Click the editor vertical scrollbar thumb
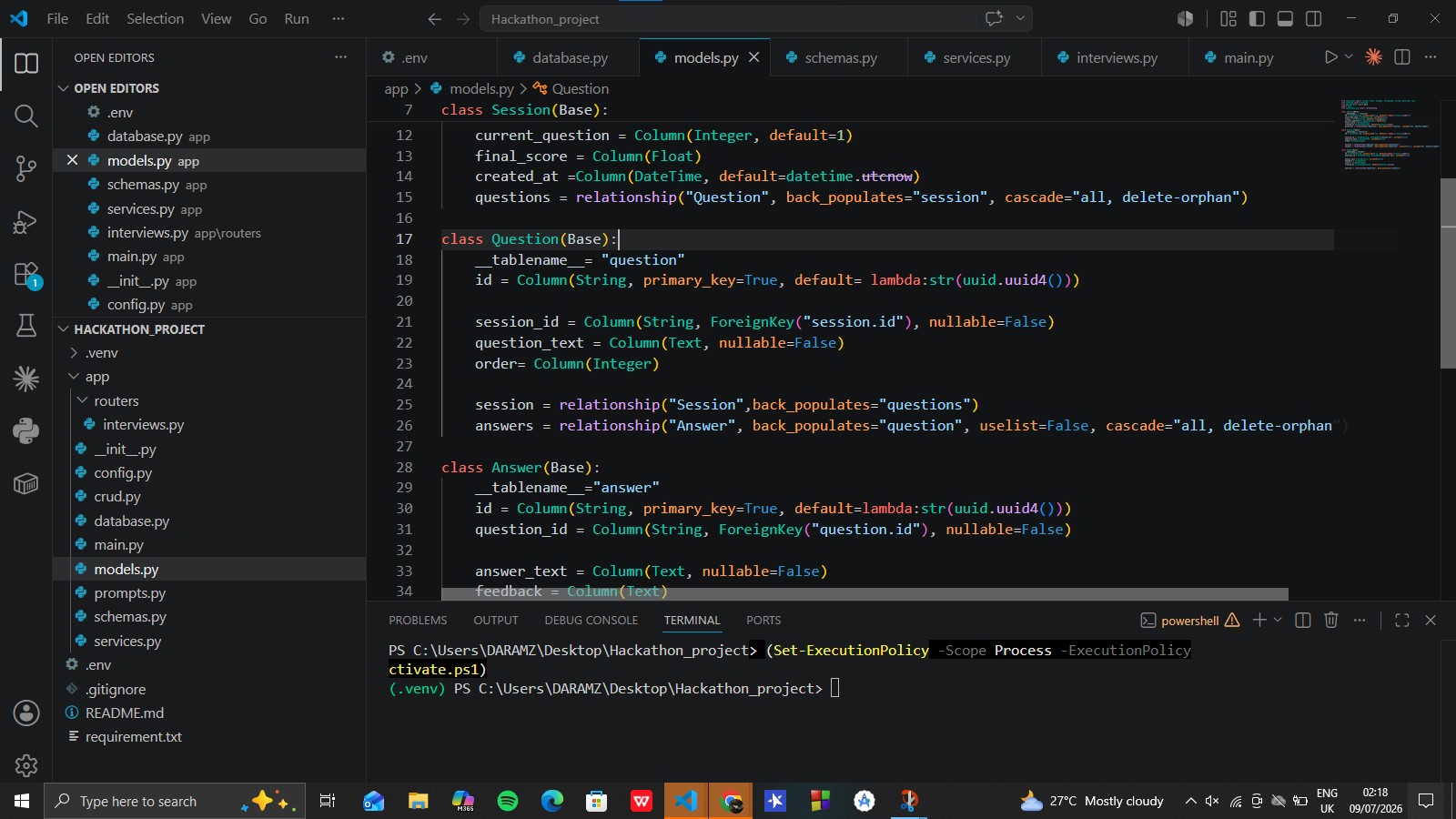Image resolution: width=1456 pixels, height=819 pixels. [x=1448, y=273]
